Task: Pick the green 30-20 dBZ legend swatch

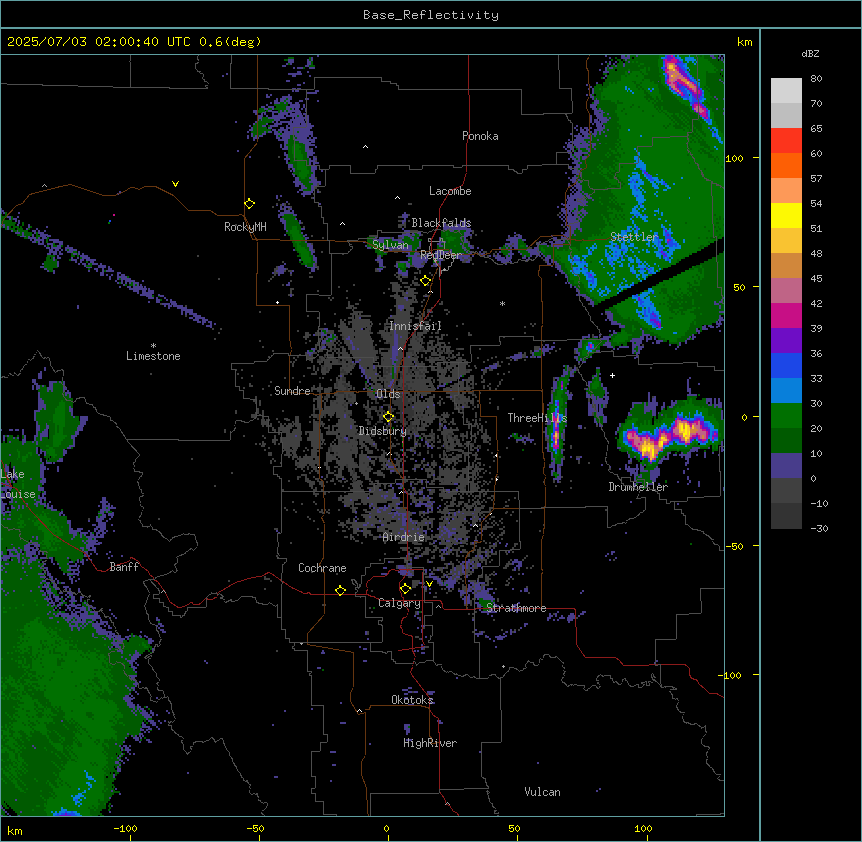Action: coord(786,416)
